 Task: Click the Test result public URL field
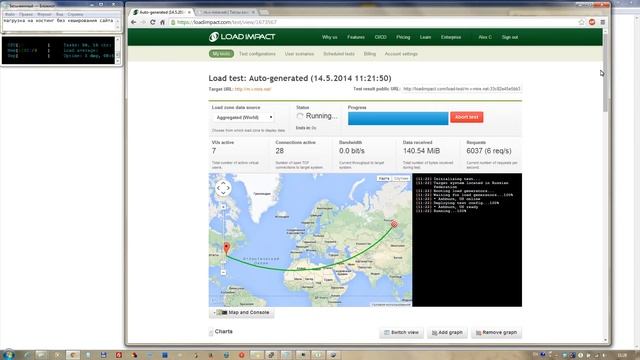pos(461,89)
